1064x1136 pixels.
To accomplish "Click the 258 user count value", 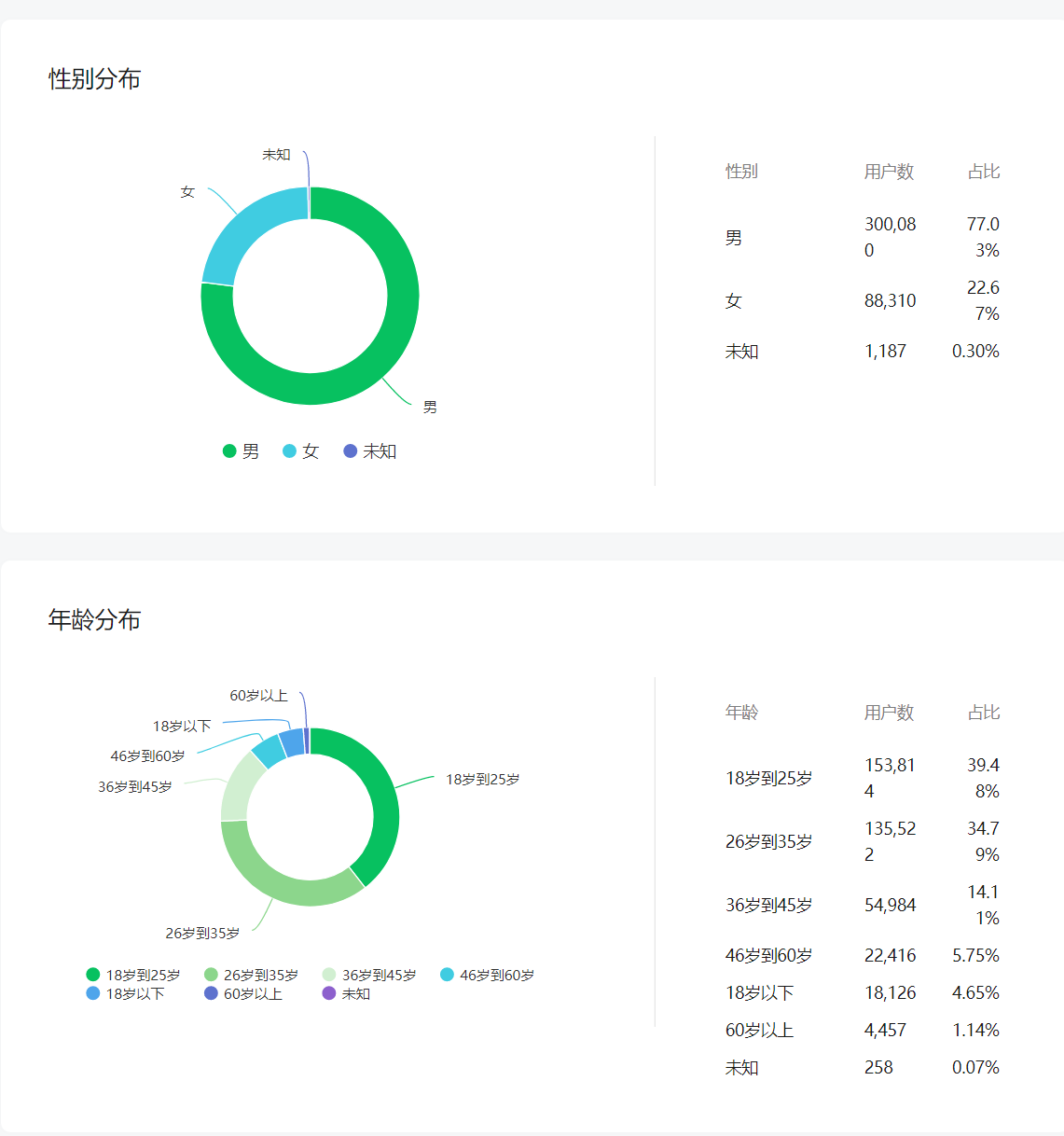I will click(x=878, y=1068).
